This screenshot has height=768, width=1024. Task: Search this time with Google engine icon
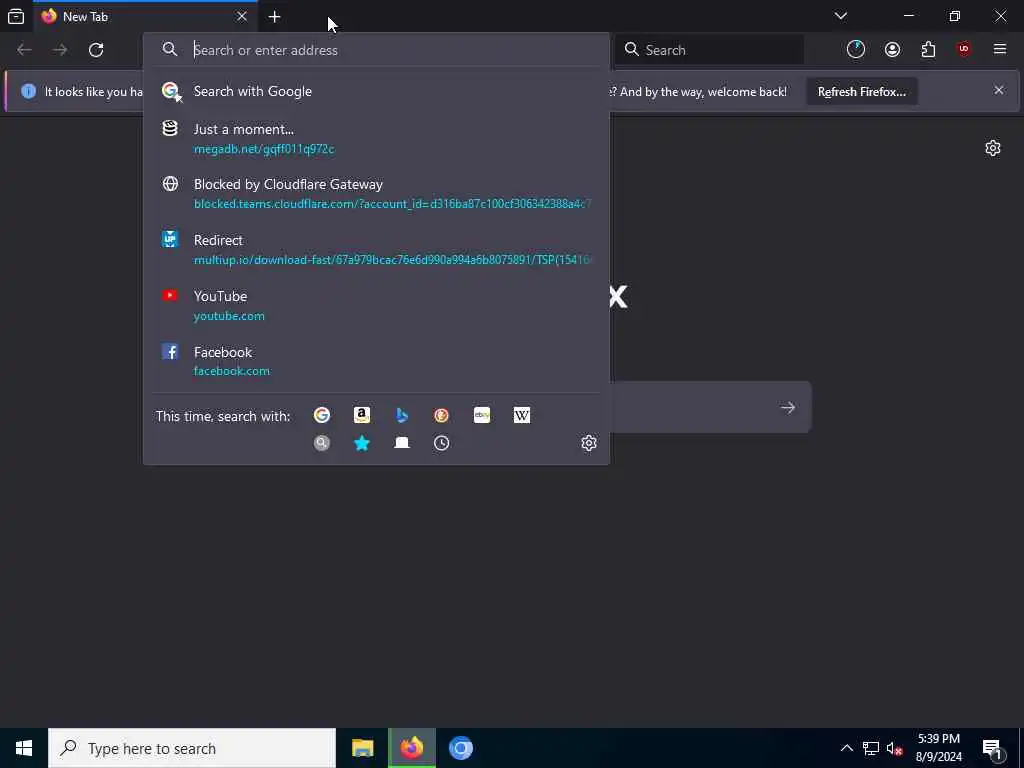click(321, 415)
